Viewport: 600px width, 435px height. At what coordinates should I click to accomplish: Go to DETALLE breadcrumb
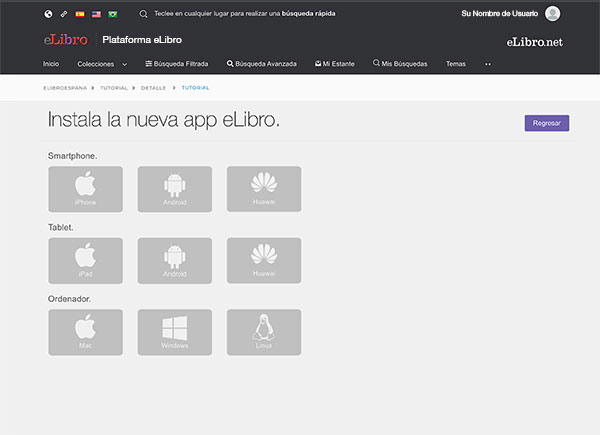(153, 88)
